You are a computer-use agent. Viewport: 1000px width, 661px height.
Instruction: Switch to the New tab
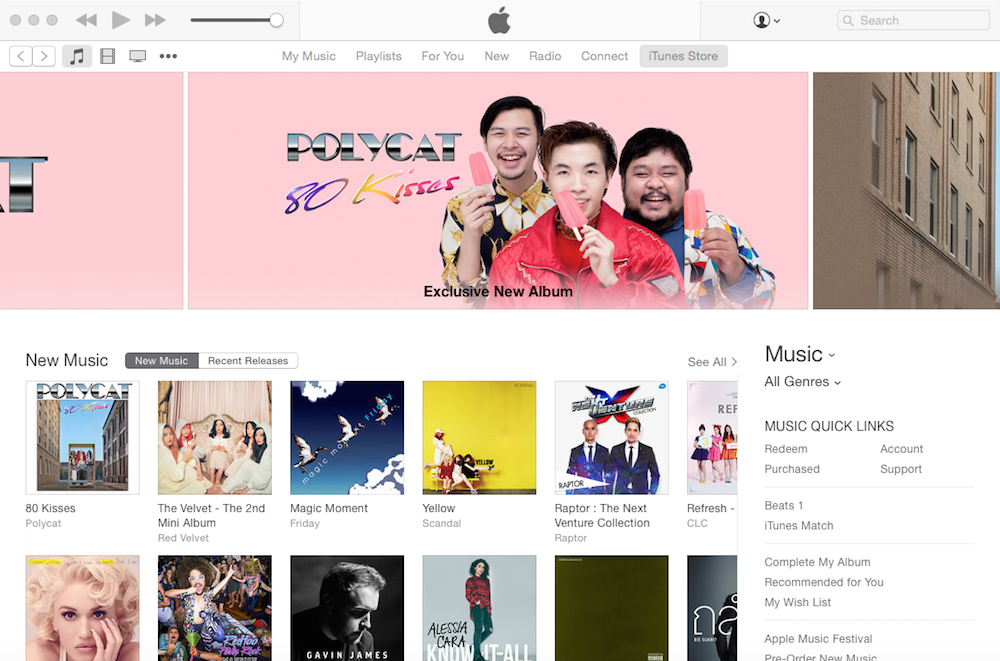(496, 56)
